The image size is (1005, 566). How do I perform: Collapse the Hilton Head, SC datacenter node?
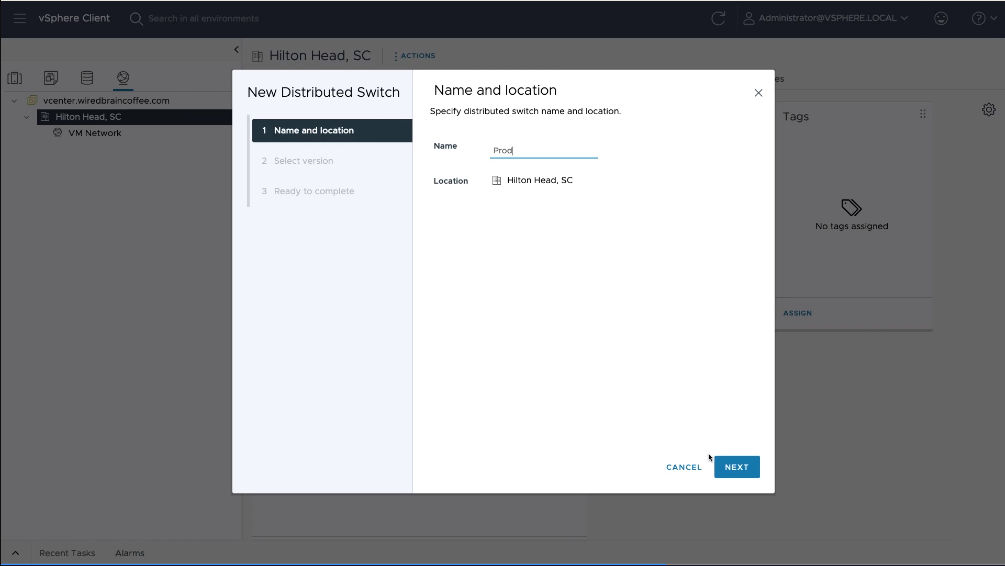pos(28,117)
